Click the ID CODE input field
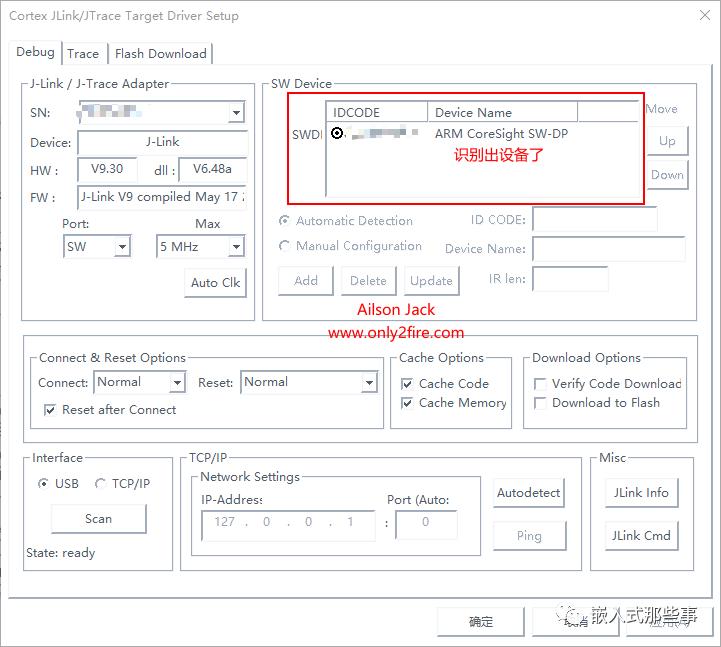The height and width of the screenshot is (647, 721). click(595, 219)
